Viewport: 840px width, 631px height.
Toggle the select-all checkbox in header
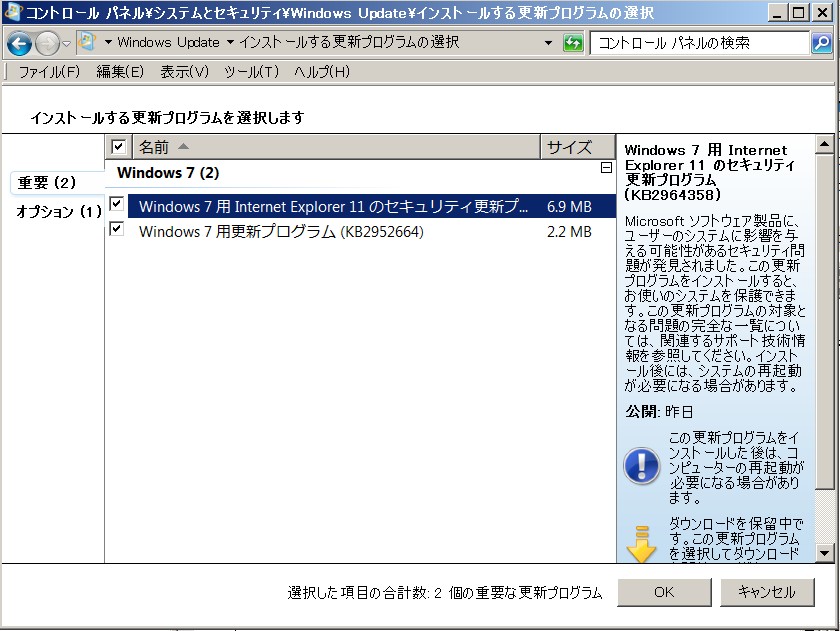118,146
